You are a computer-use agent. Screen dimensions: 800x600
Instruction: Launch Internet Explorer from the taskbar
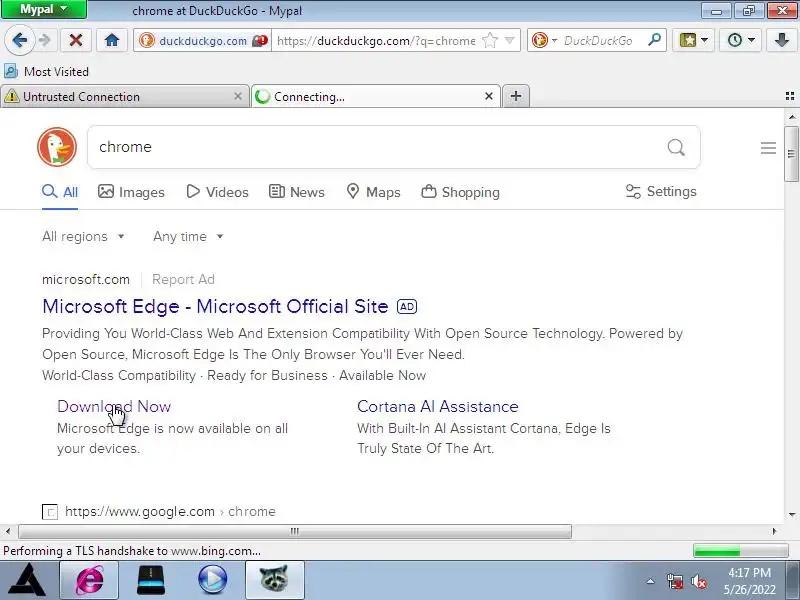click(89, 580)
